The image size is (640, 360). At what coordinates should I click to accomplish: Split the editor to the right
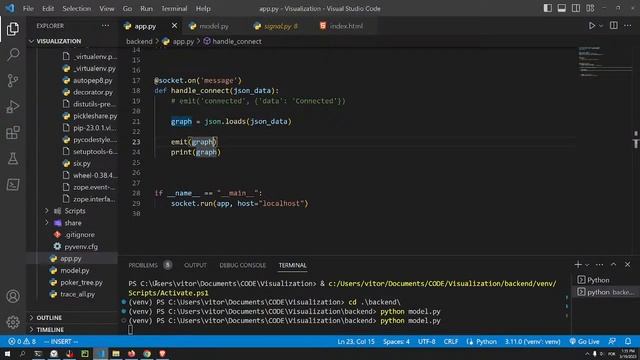pos(613,26)
